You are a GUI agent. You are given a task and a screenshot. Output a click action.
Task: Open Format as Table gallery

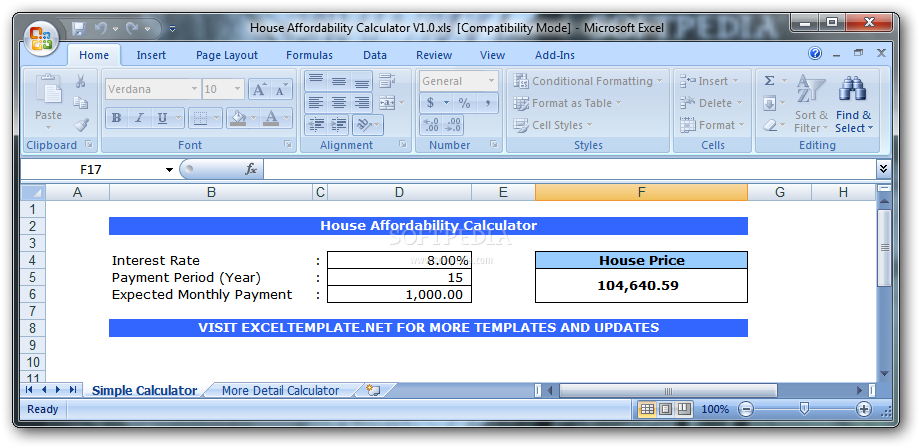pyautogui.click(x=567, y=103)
